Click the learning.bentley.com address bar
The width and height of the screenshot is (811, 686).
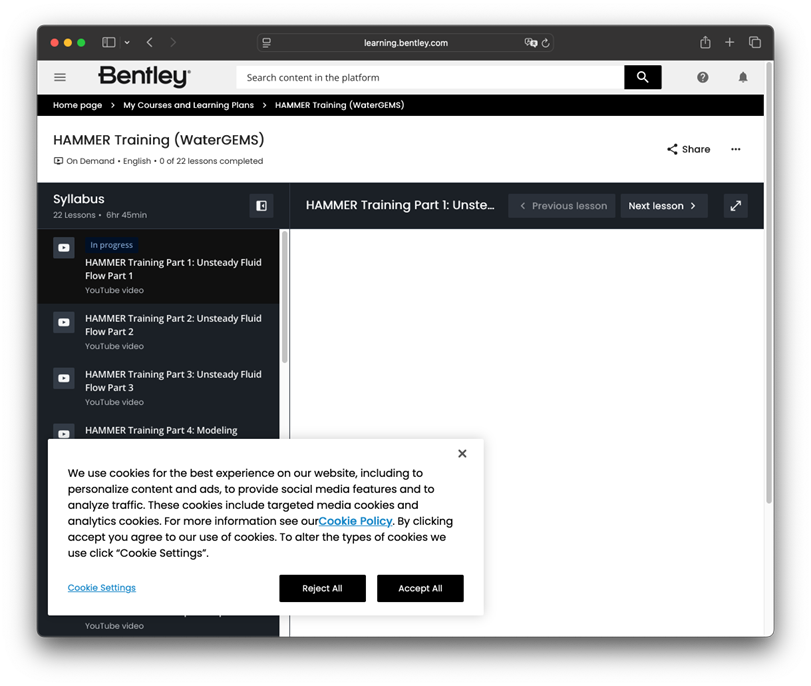coord(406,43)
